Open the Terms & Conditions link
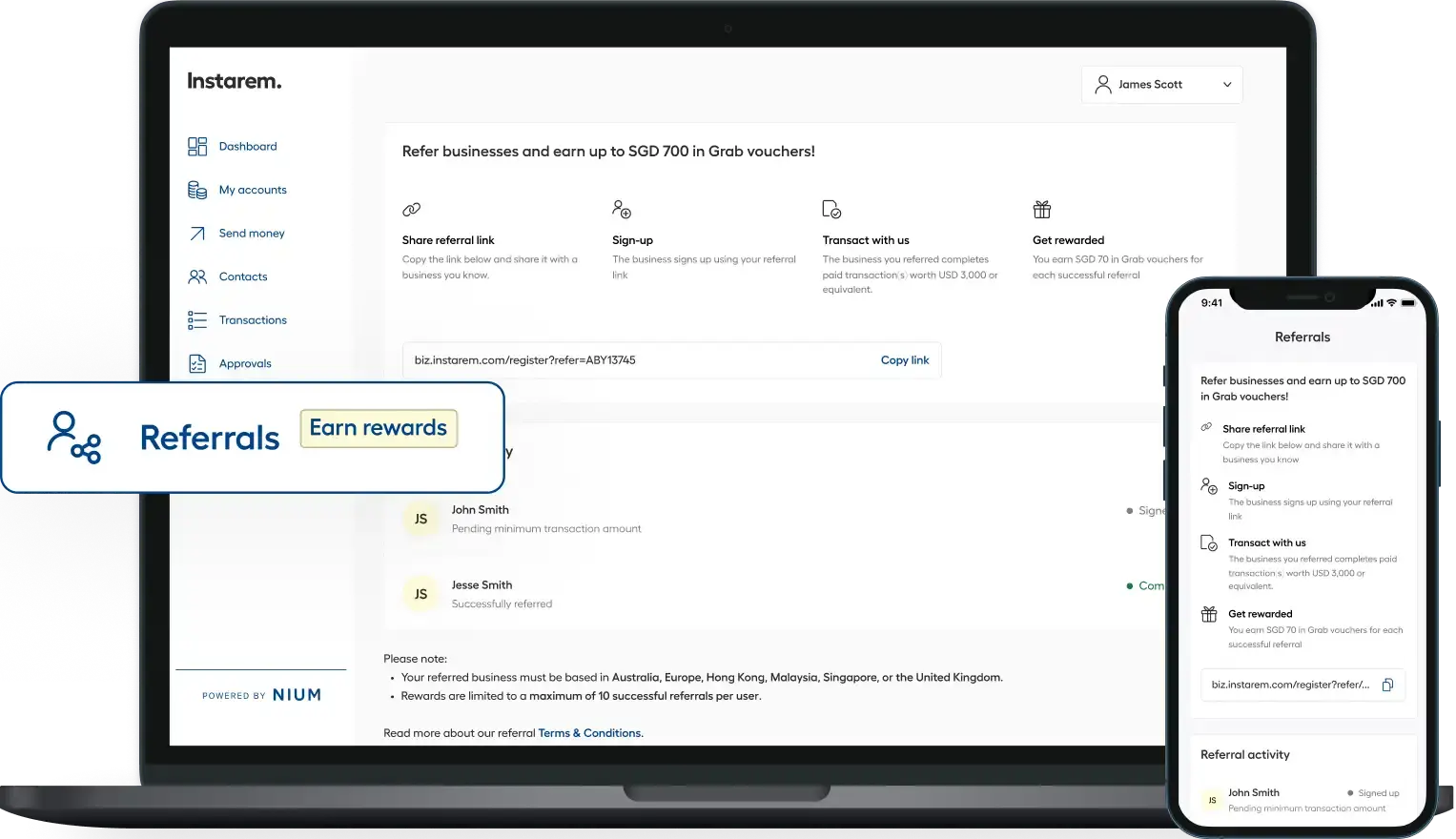 pos(590,733)
